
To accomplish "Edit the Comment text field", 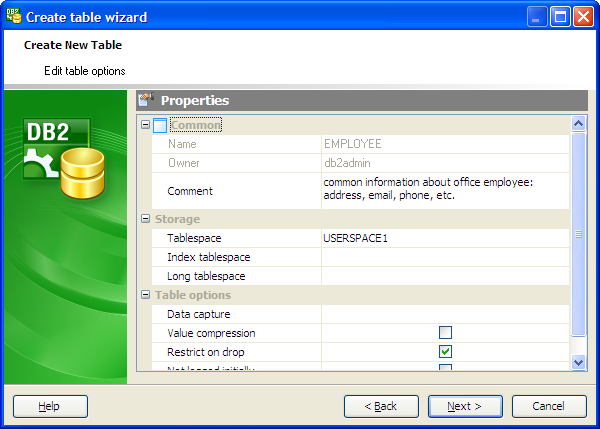I will (444, 190).
